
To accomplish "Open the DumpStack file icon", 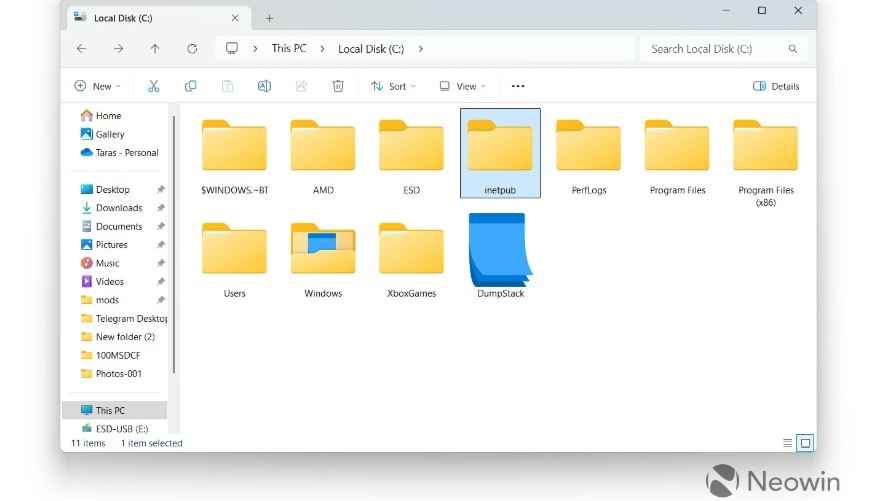I will click(x=500, y=251).
